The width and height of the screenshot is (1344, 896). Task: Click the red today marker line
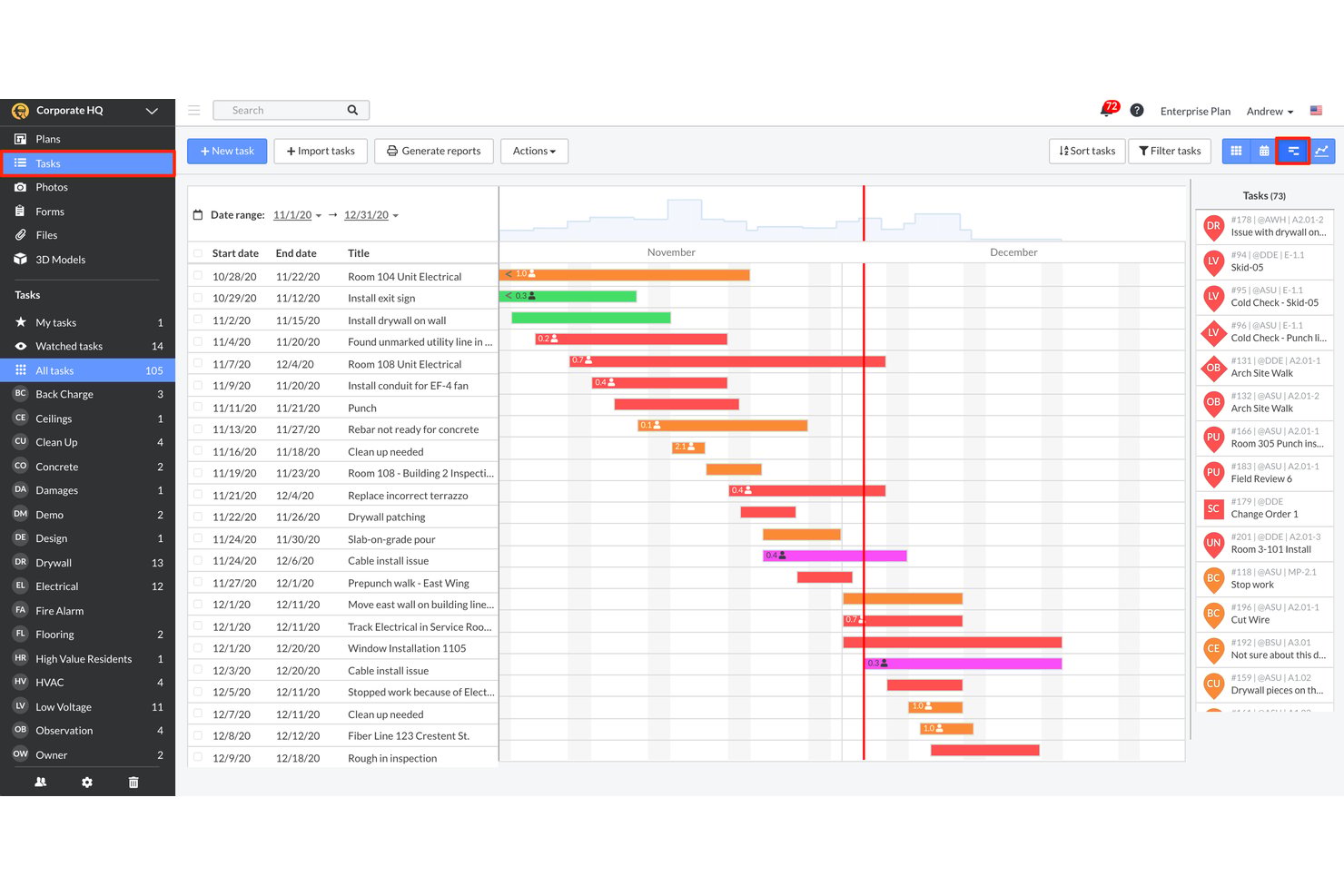coord(864,472)
